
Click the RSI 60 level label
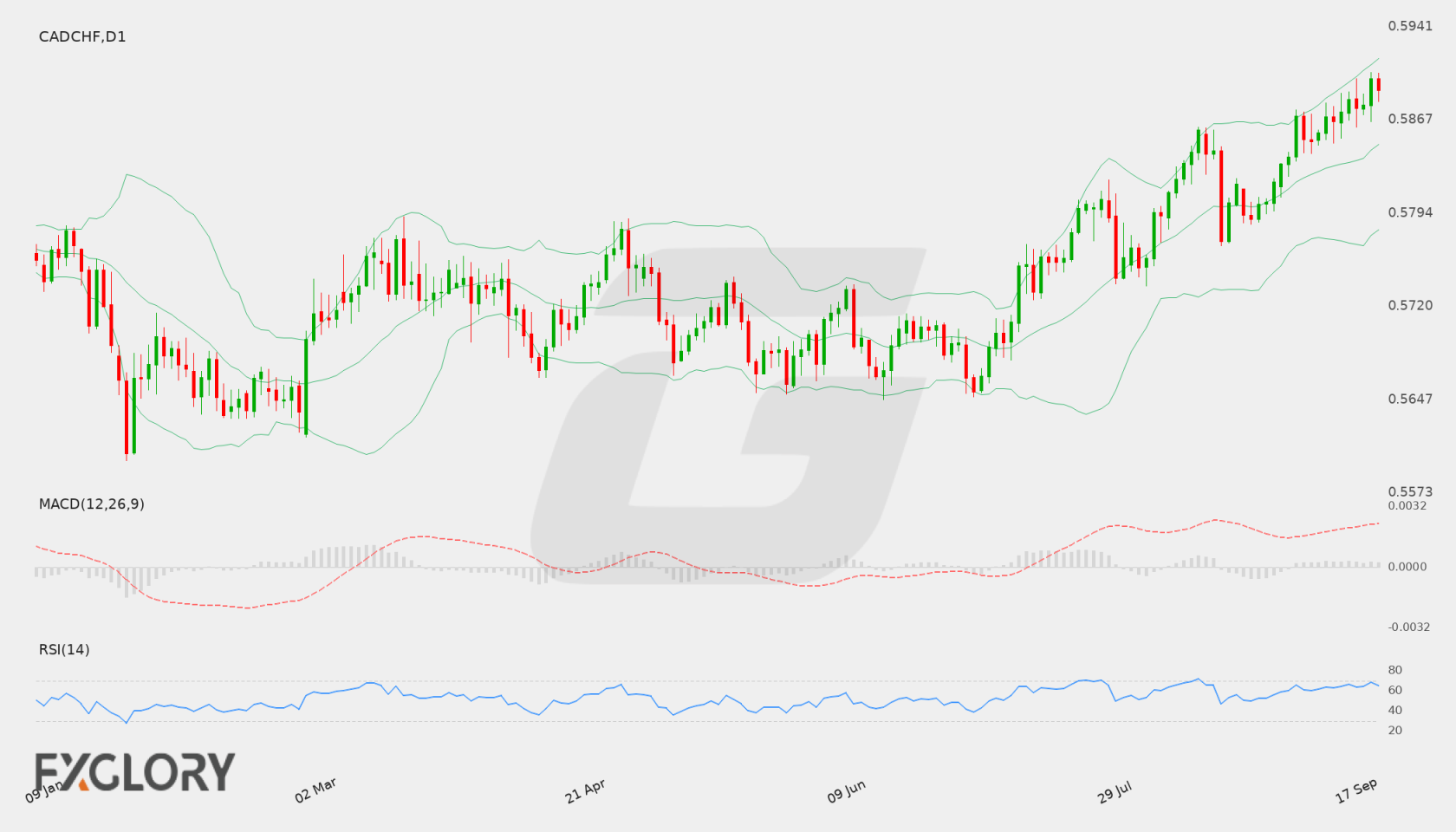1395,690
